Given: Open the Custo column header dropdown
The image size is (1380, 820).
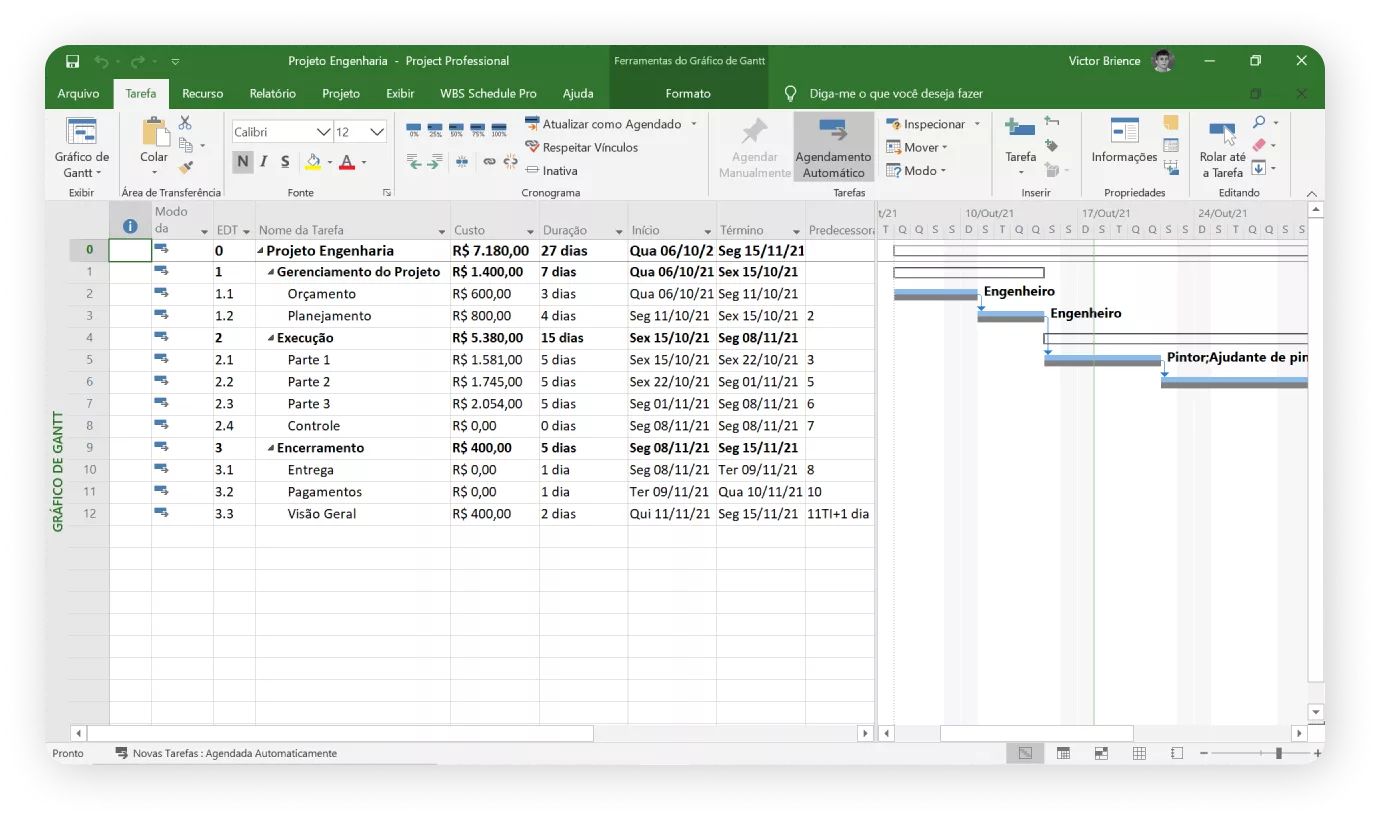Looking at the screenshot, I should tap(531, 231).
